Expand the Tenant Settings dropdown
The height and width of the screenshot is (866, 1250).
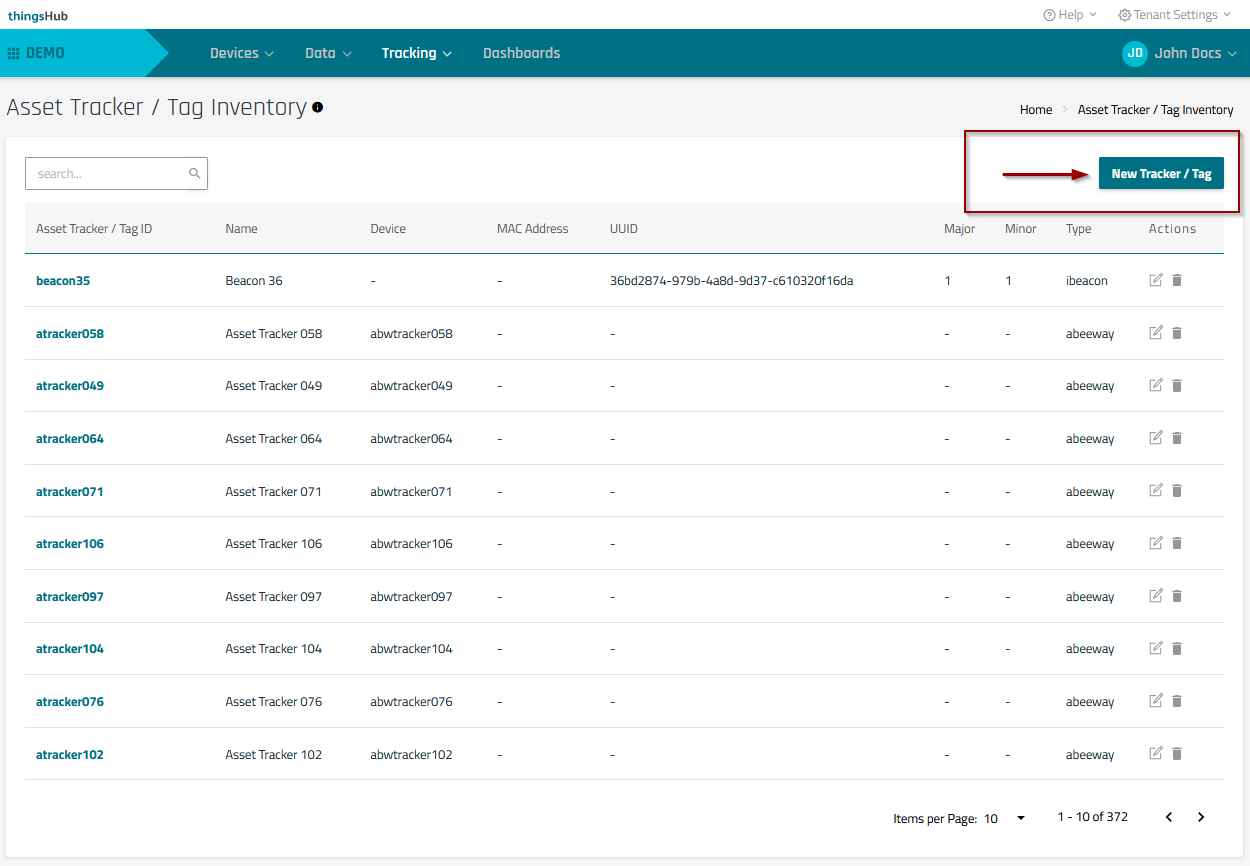[x=1174, y=15]
